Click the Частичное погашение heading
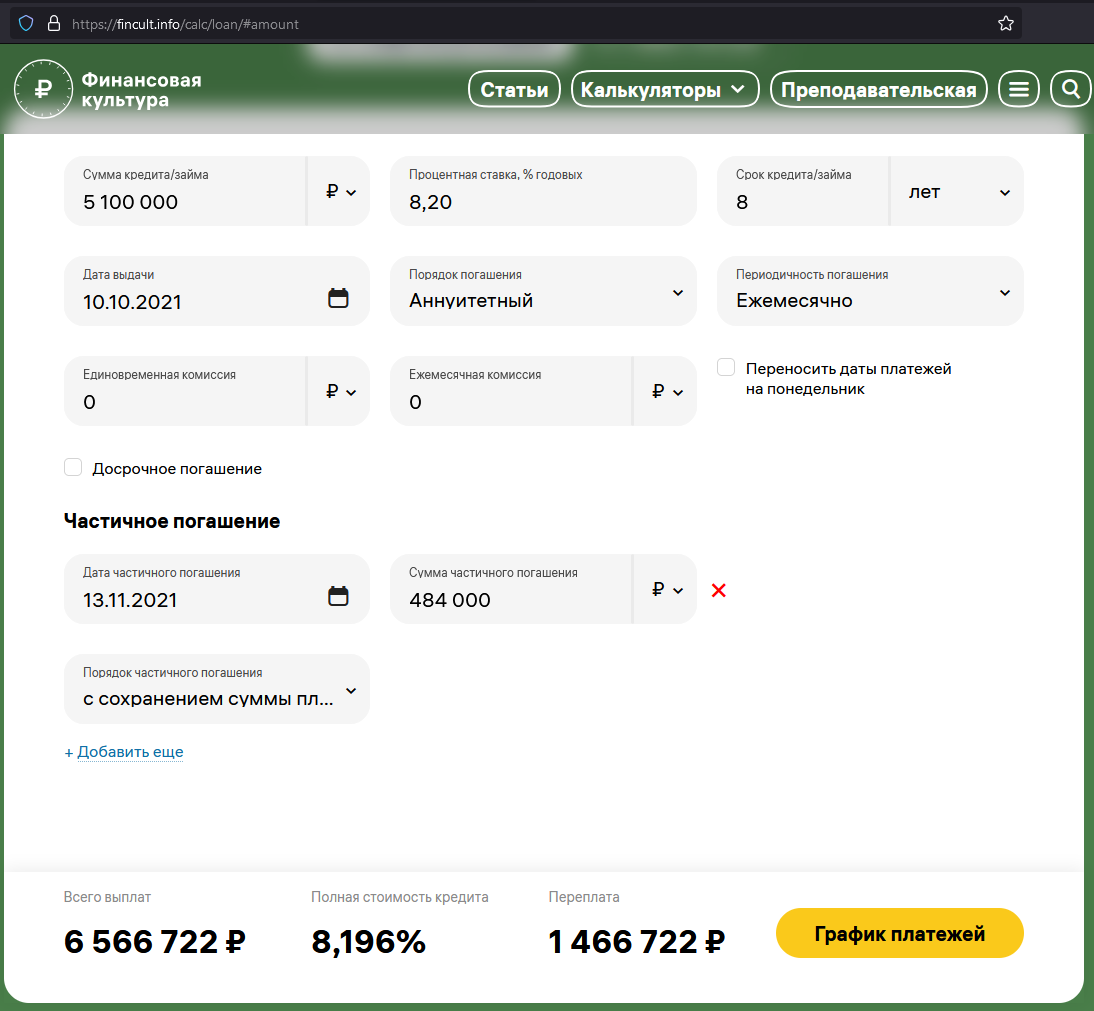Image resolution: width=1094 pixels, height=1011 pixels. click(172, 521)
